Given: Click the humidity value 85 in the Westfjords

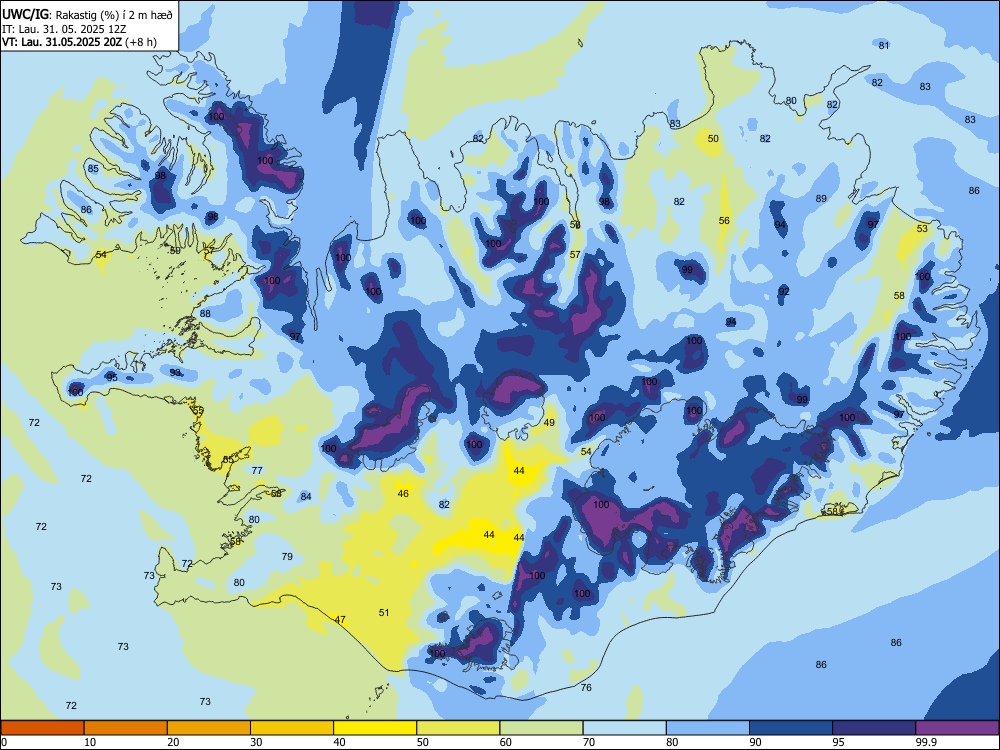Looking at the screenshot, I should pyautogui.click(x=93, y=169).
